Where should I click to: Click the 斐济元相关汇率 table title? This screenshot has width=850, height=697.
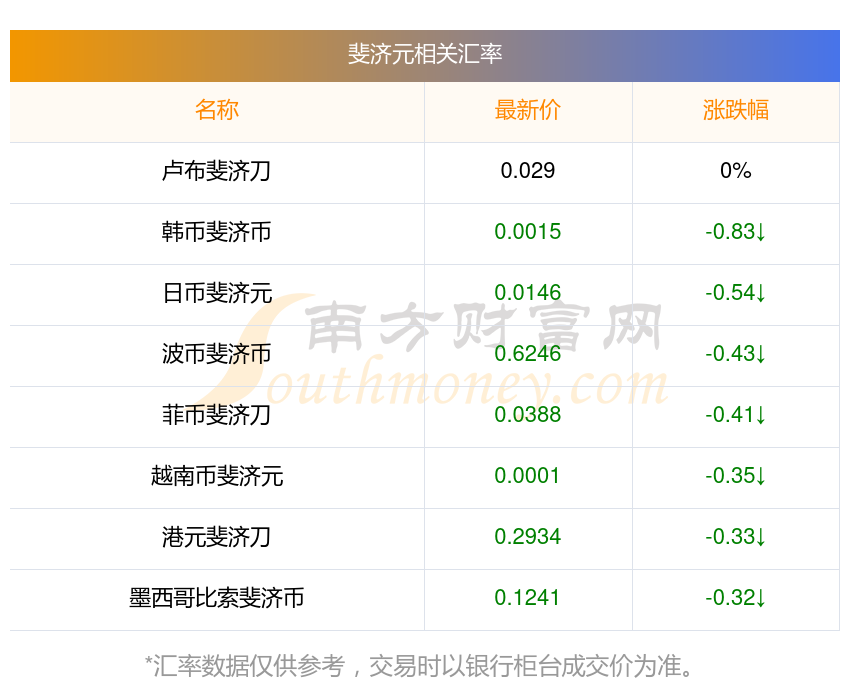coord(425,54)
